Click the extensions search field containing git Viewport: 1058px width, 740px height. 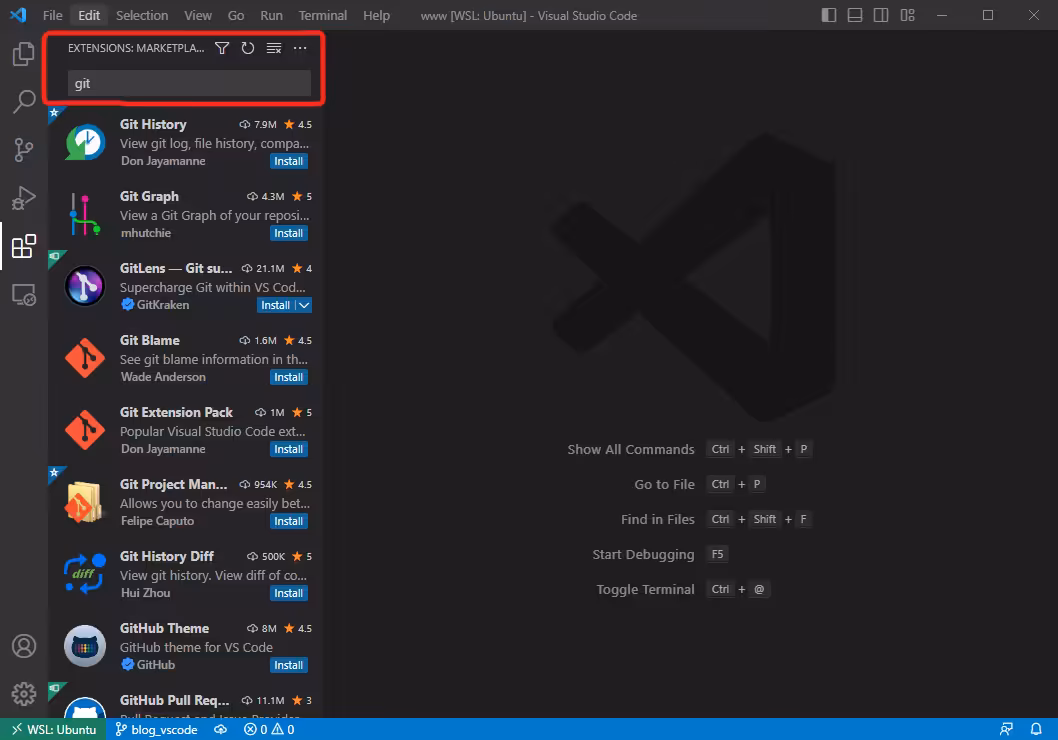pyautogui.click(x=189, y=83)
